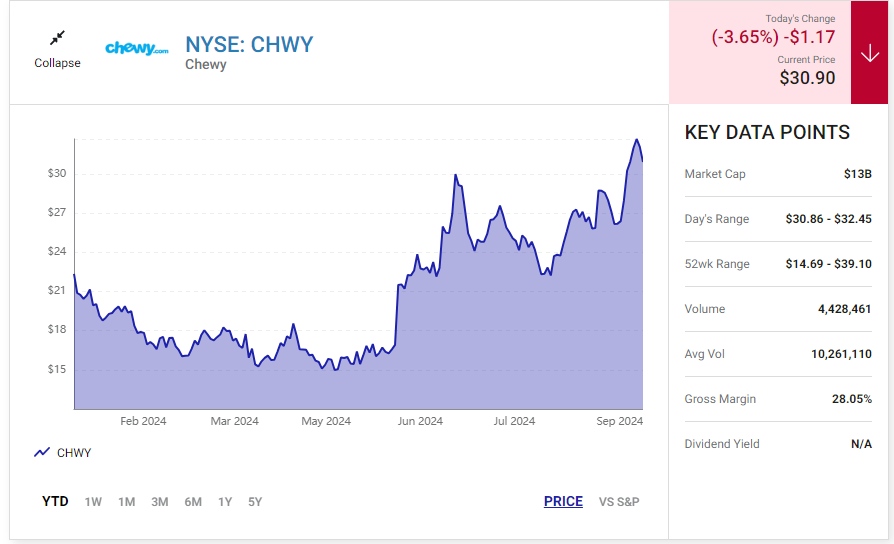
Task: Open the NYSE: CHWY ticker link
Action: pos(249,44)
